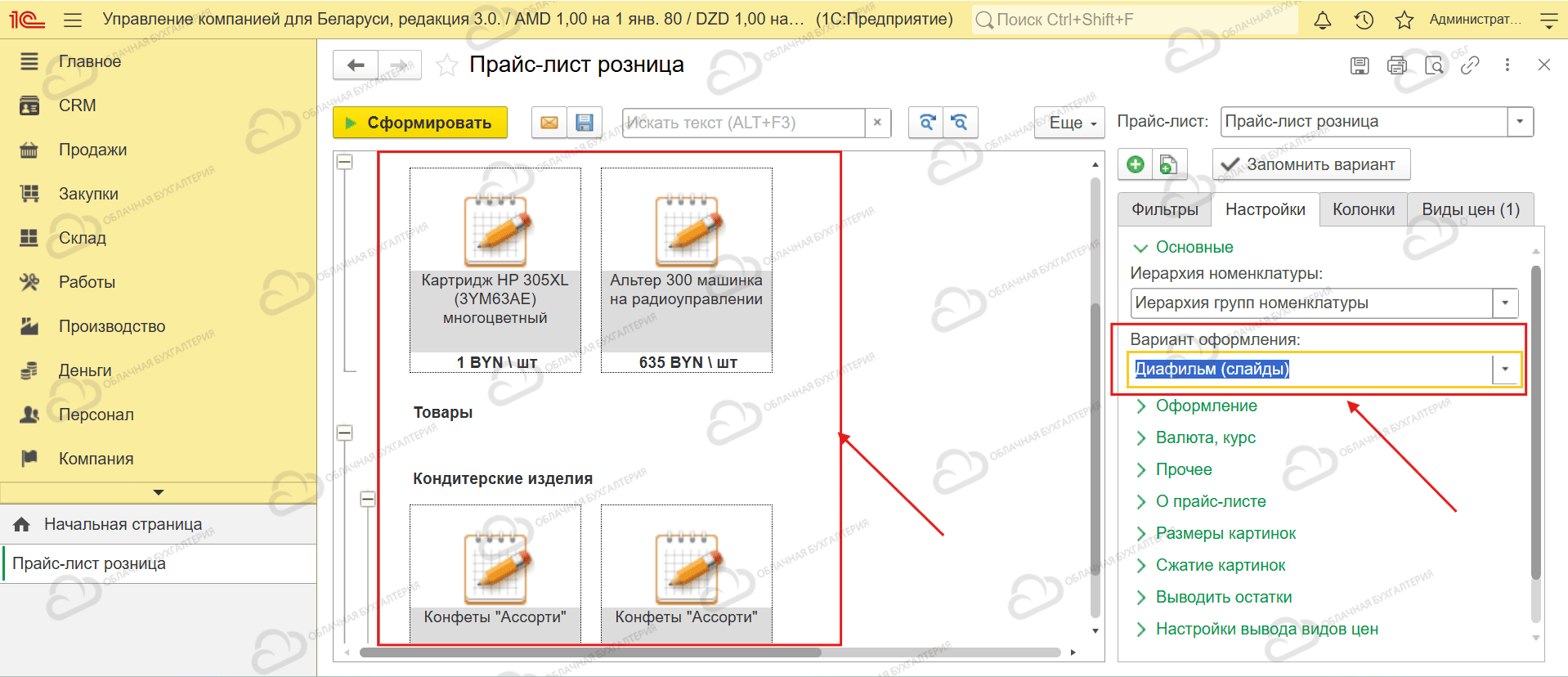Viewport: 1568px width, 677px height.
Task: Open favorites star in top bar
Action: coord(1404,20)
